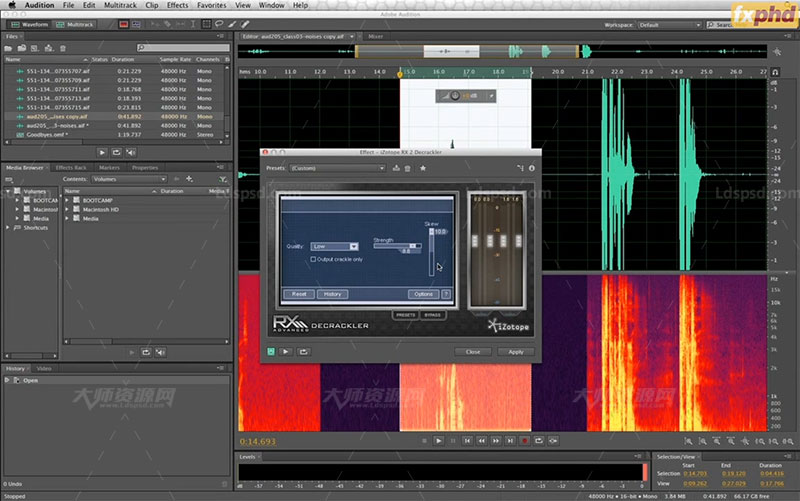Image resolution: width=800 pixels, height=501 pixels.
Task: Switch to Multitrack editor view
Action: click(74, 24)
